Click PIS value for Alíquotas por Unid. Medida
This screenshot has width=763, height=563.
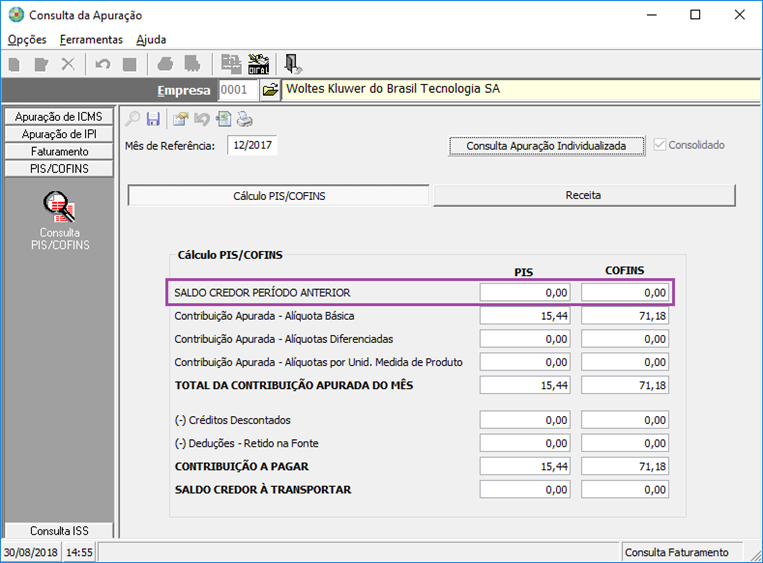[x=525, y=362]
